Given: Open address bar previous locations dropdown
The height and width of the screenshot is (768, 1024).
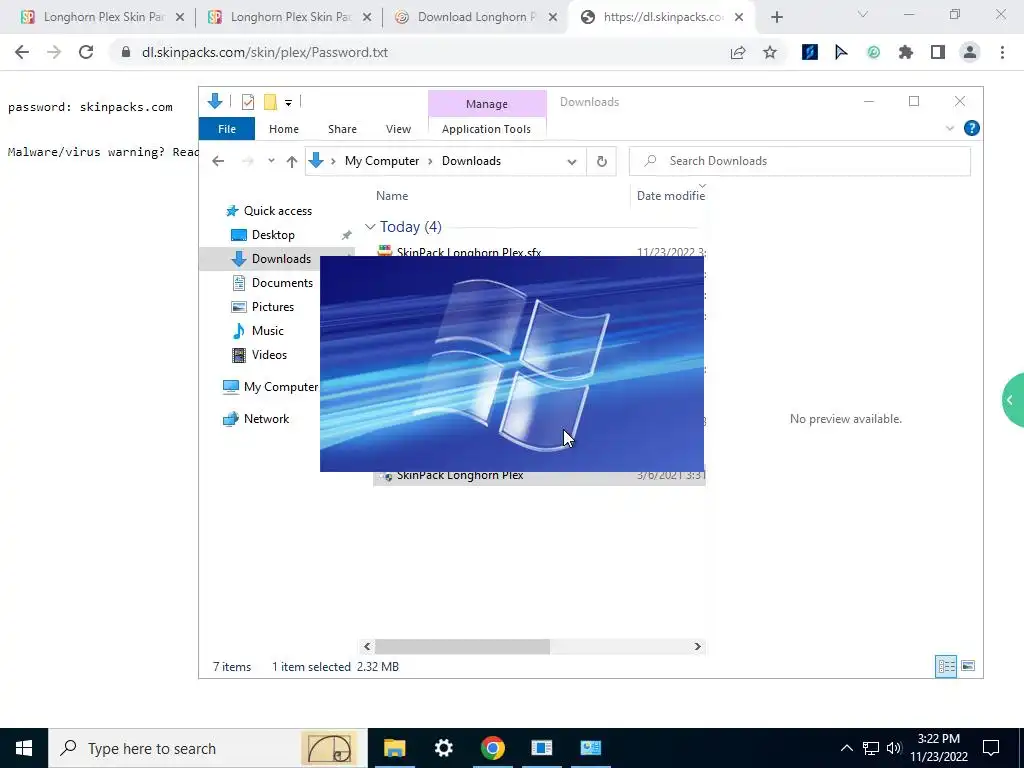Looking at the screenshot, I should coord(571,161).
